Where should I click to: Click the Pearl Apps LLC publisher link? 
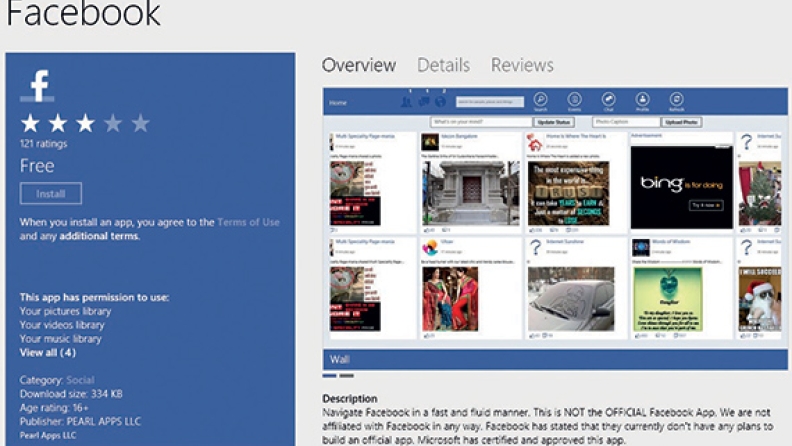(x=47, y=435)
